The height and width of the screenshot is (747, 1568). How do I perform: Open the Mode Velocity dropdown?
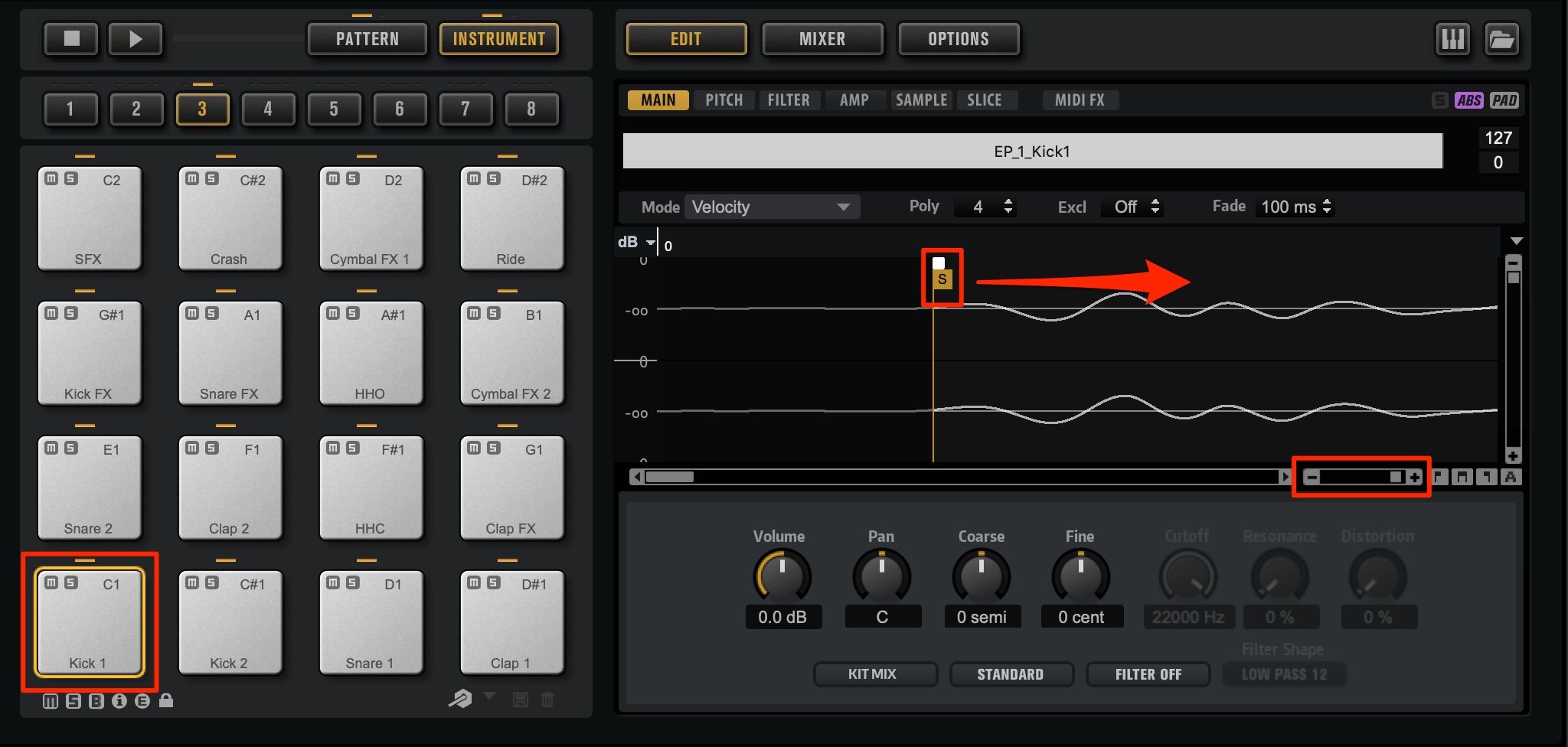(772, 207)
